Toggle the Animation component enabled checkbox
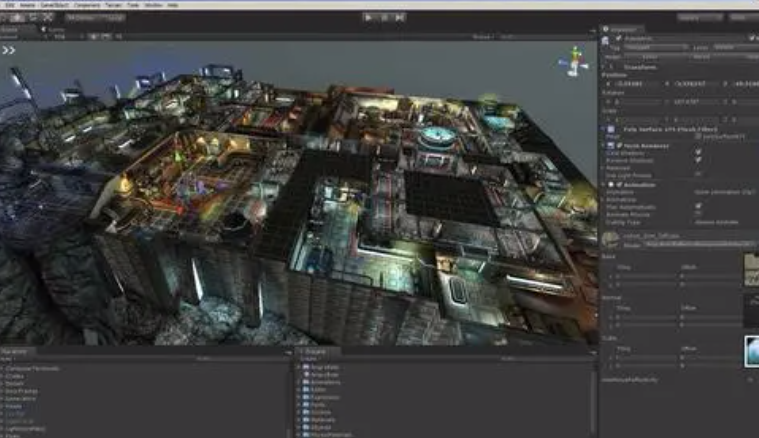This screenshot has width=759, height=438. point(619,185)
